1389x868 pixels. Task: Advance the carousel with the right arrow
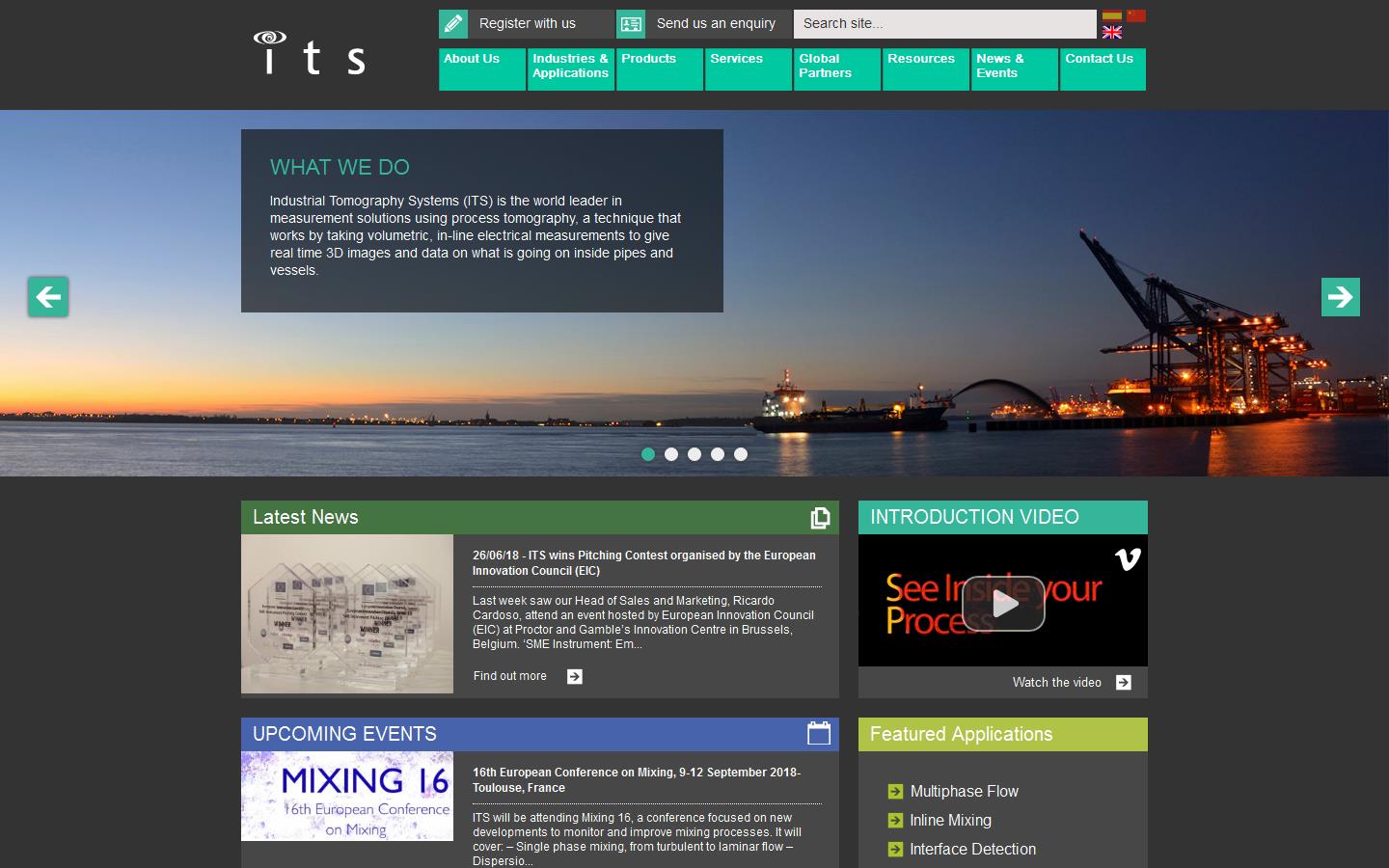pyautogui.click(x=1340, y=297)
